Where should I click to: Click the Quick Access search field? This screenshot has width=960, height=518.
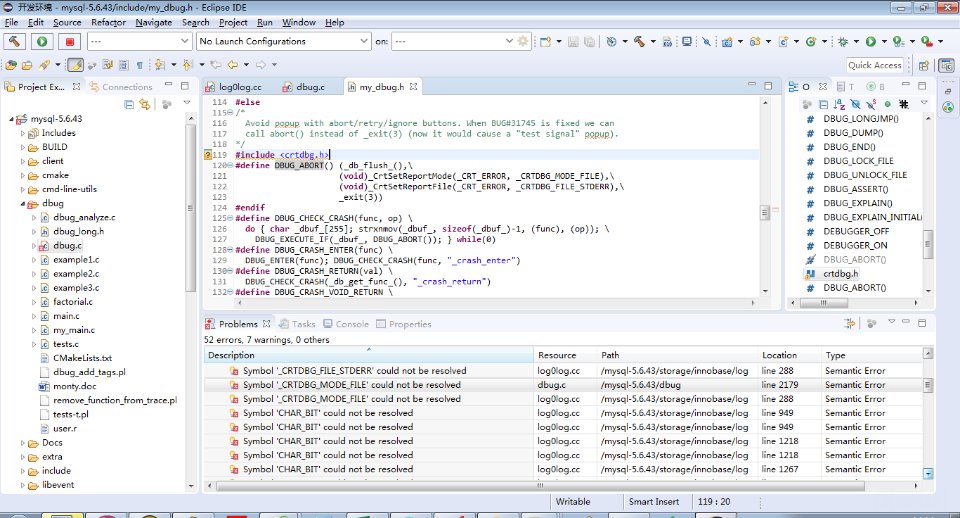tap(874, 65)
